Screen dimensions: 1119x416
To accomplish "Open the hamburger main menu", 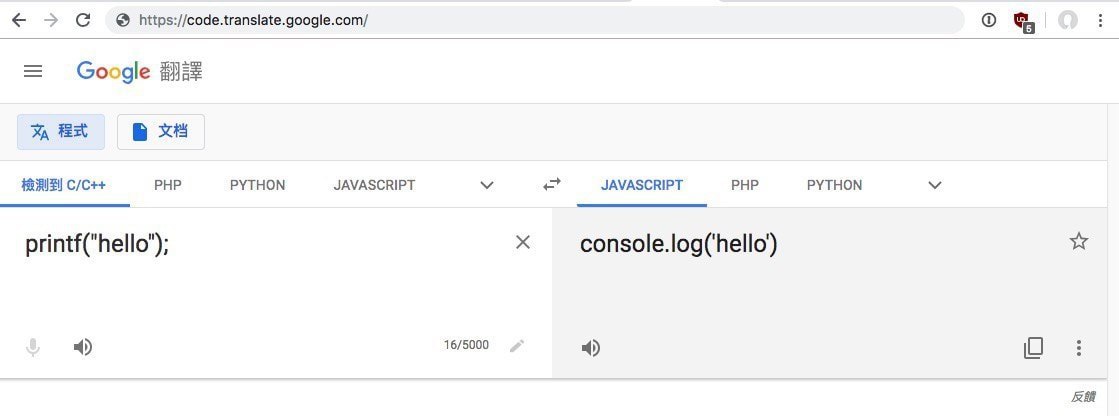I will click(x=33, y=71).
